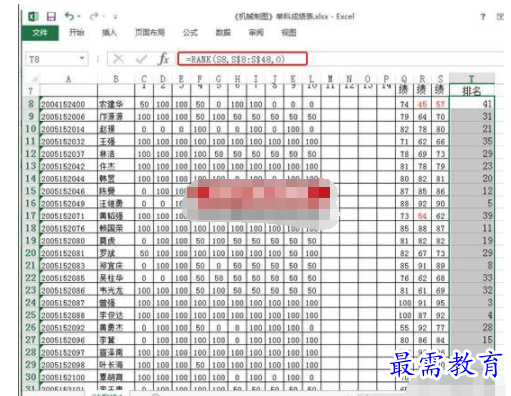Screen dimensions: 511x396
Task: Click Q-column score 74 in row 8
Action: (x=404, y=104)
